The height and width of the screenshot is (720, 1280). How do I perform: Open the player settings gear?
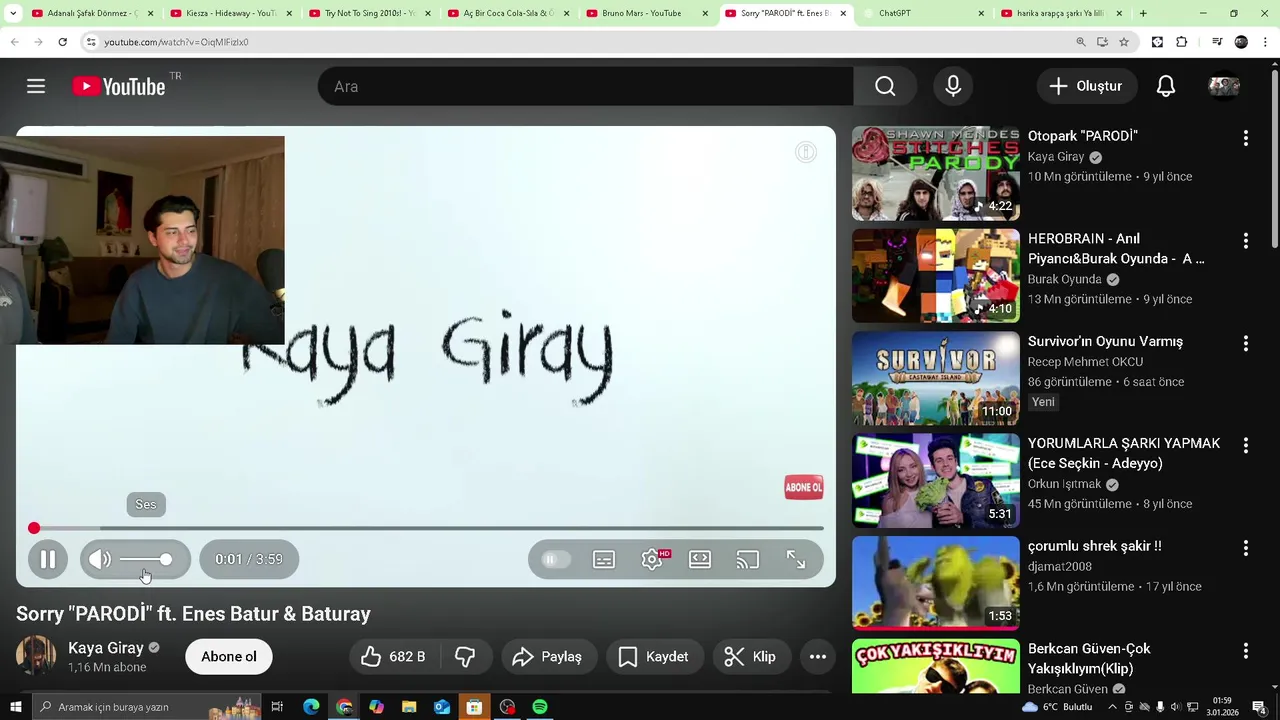(x=652, y=559)
